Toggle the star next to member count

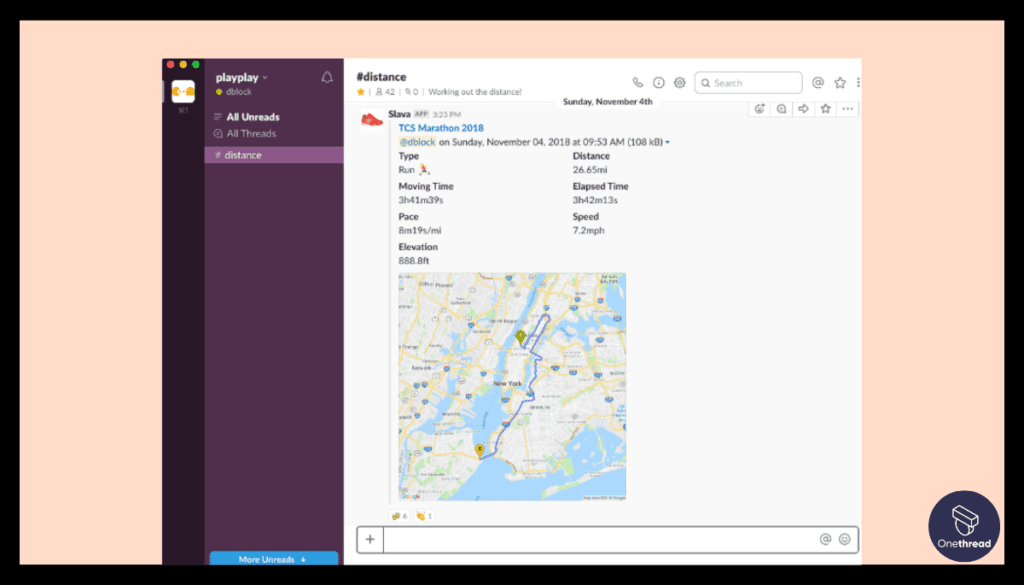click(360, 92)
